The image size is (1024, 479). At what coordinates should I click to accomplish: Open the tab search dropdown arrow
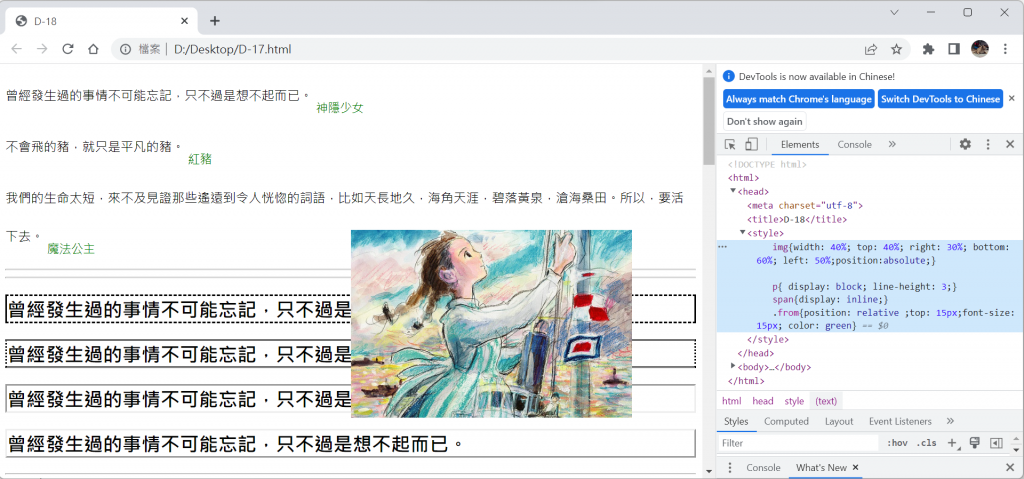pyautogui.click(x=895, y=12)
